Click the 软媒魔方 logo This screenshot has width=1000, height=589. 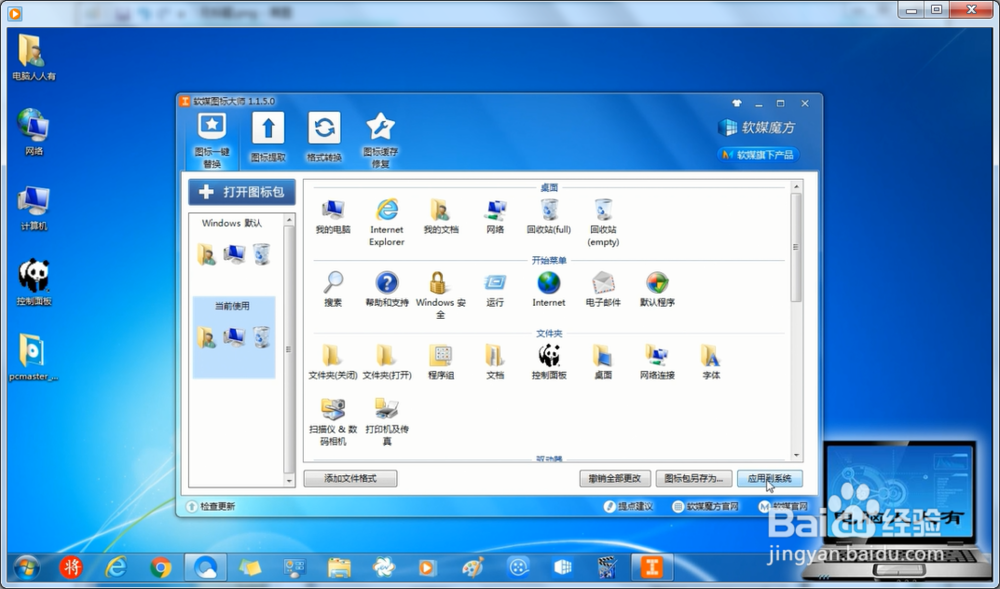point(756,127)
